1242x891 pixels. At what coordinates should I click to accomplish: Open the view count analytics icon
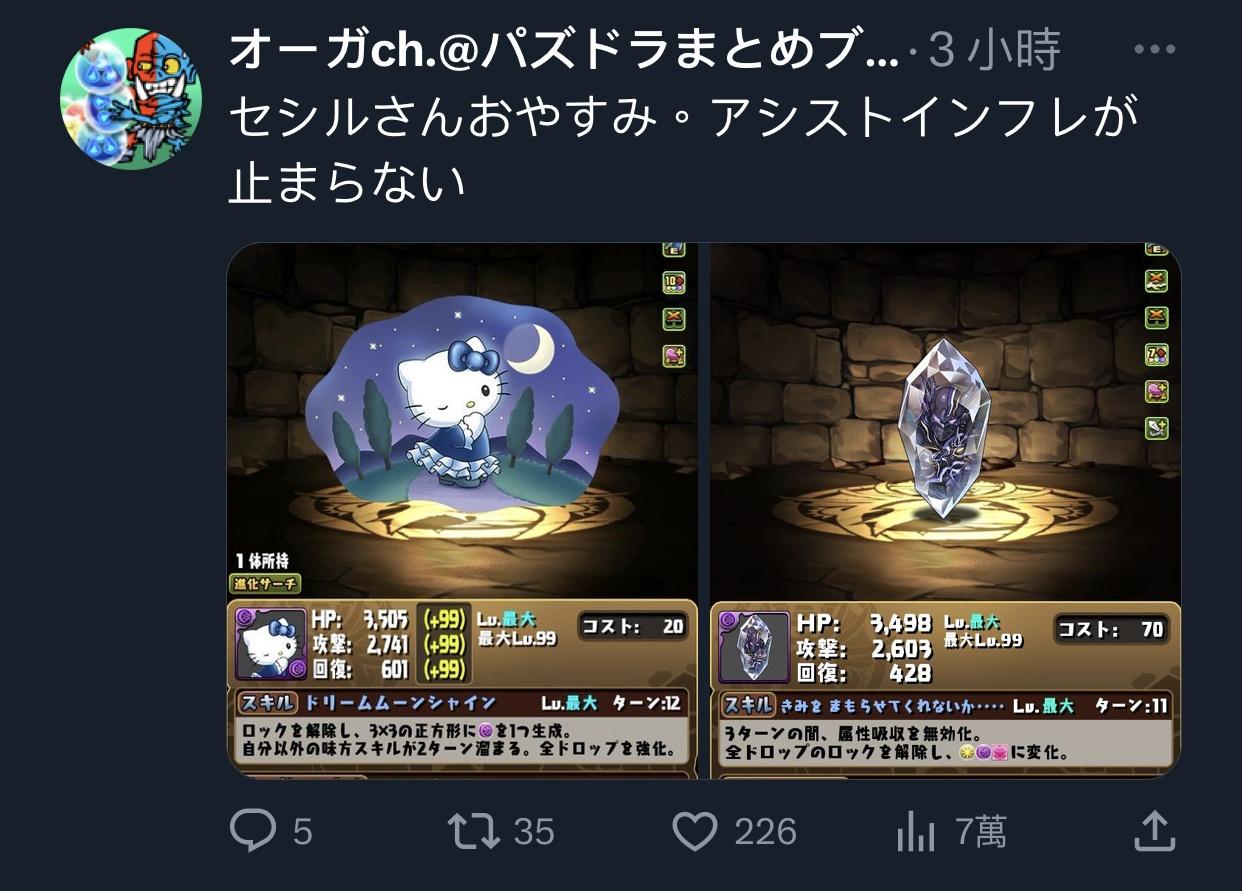coord(915,832)
